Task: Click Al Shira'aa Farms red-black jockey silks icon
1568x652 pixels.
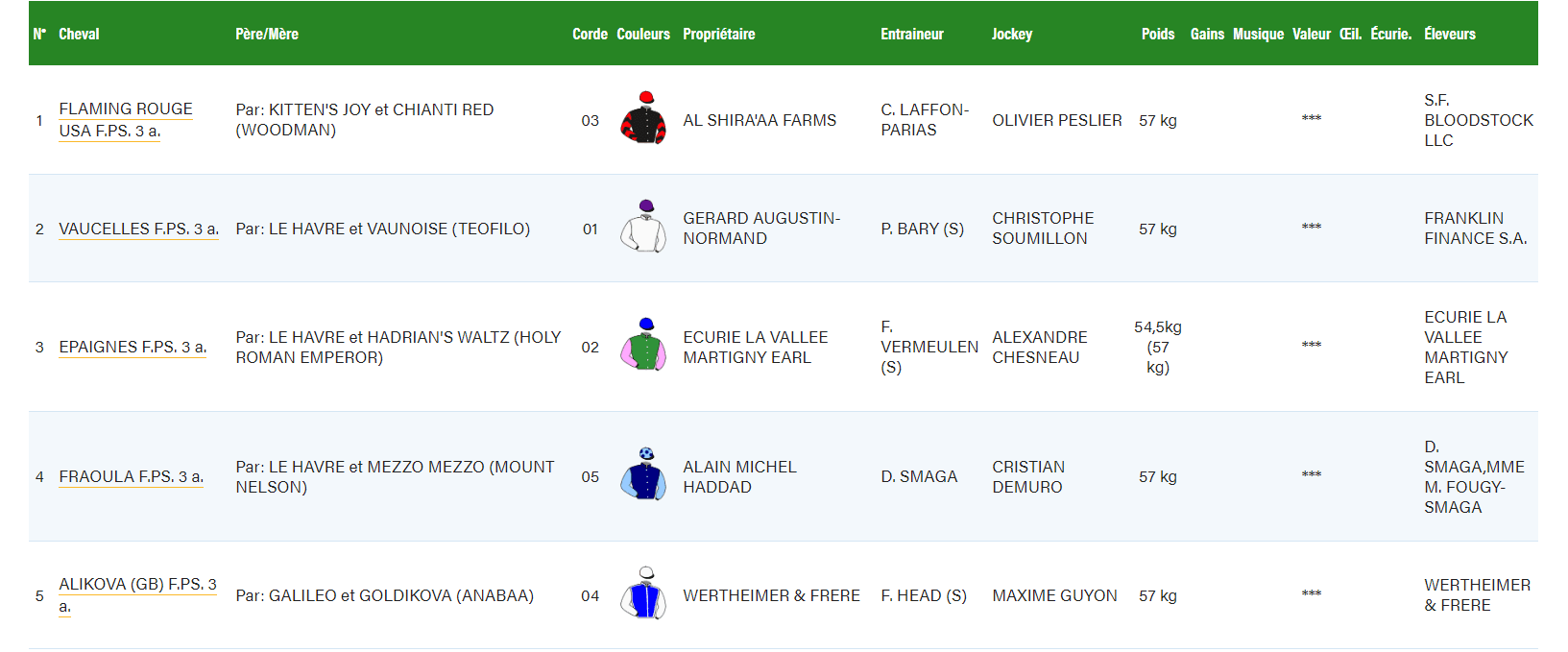Action: tap(643, 118)
